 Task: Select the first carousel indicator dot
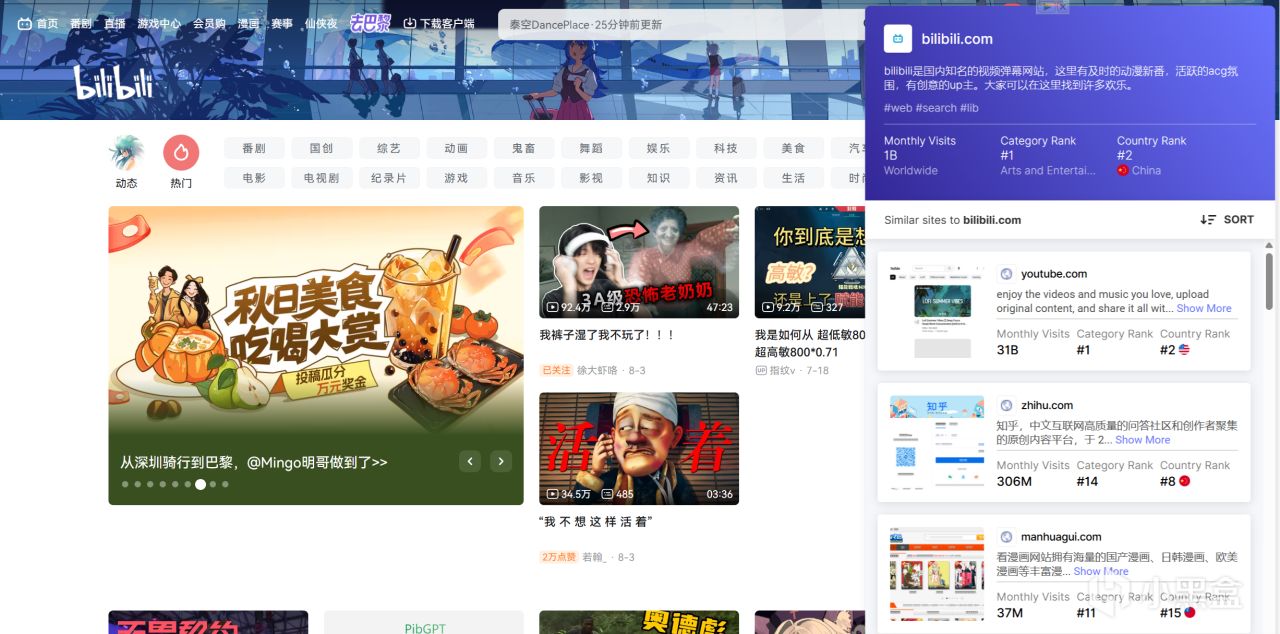coord(125,484)
